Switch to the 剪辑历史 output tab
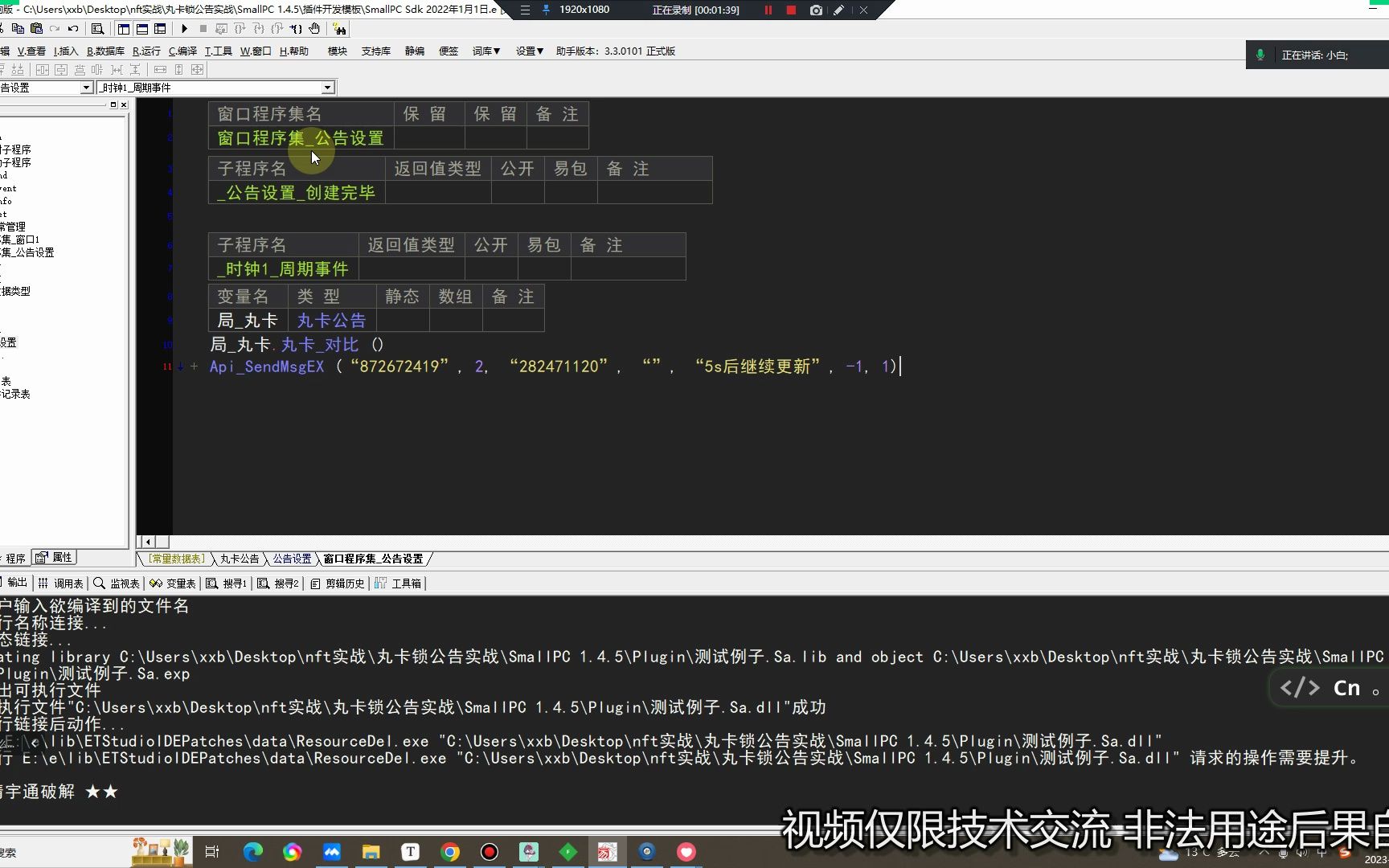Image resolution: width=1389 pixels, height=868 pixels. 338,583
